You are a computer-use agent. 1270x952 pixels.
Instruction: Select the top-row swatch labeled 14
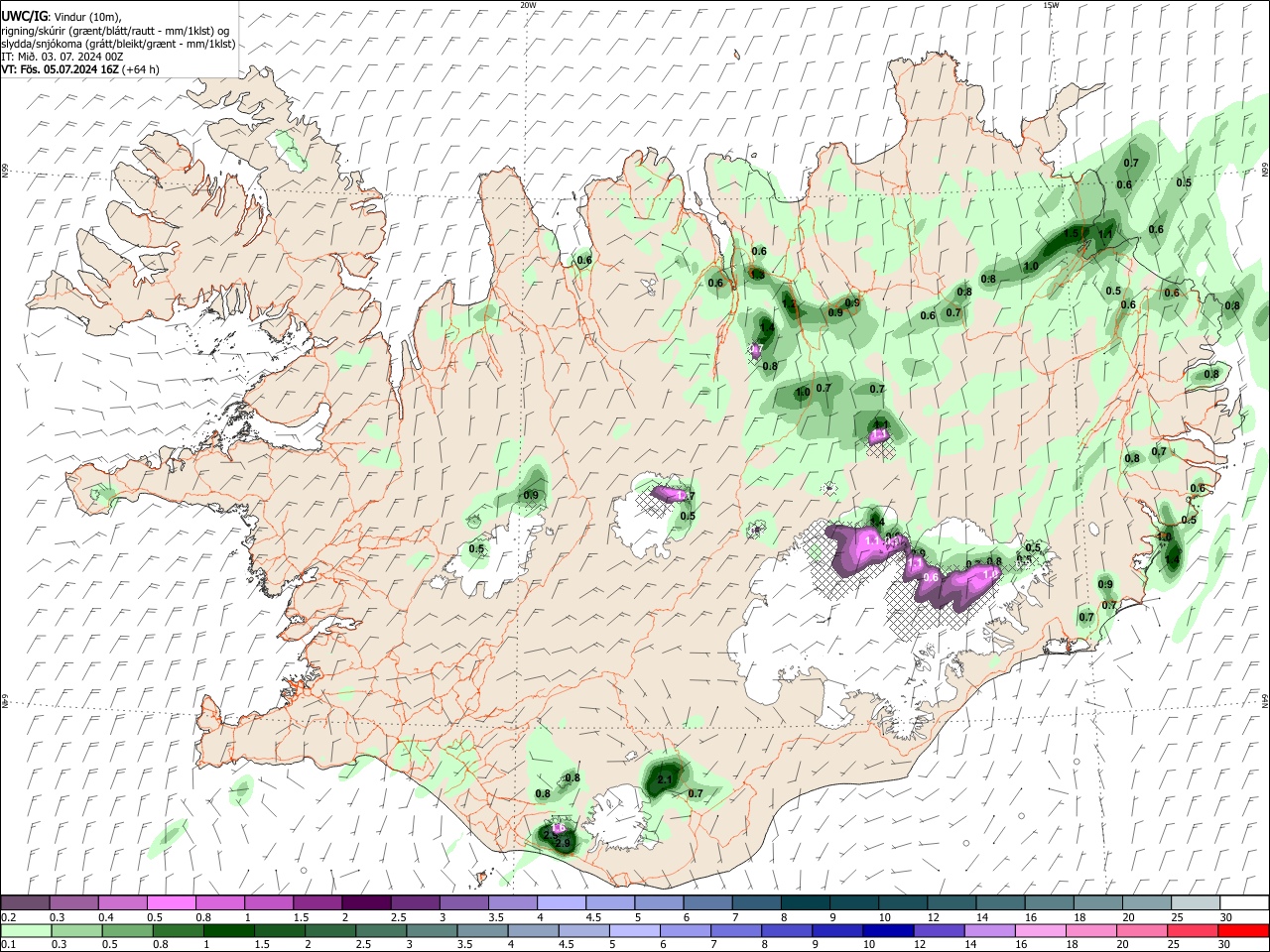[x=999, y=902]
